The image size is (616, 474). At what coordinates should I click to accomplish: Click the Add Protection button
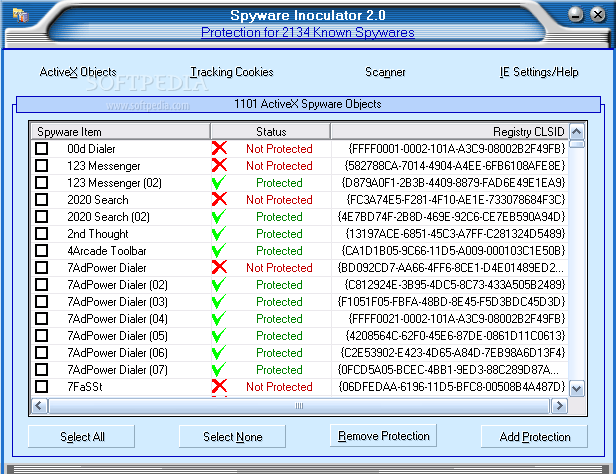tap(534, 436)
